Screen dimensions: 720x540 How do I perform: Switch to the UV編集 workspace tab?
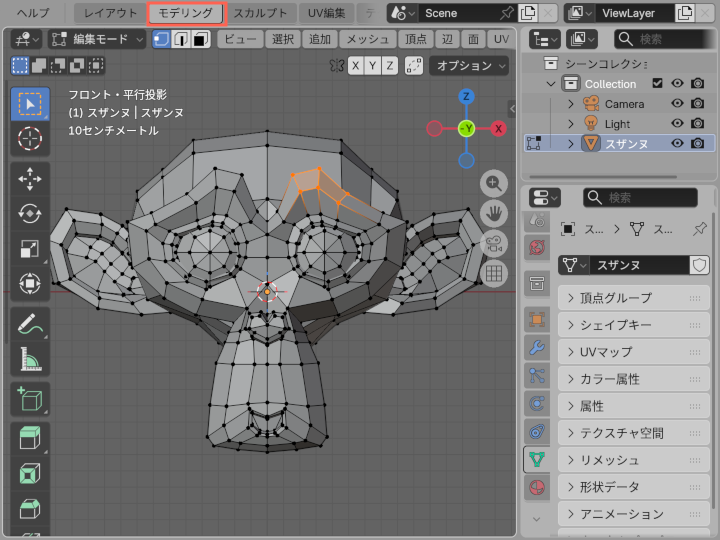point(326,13)
